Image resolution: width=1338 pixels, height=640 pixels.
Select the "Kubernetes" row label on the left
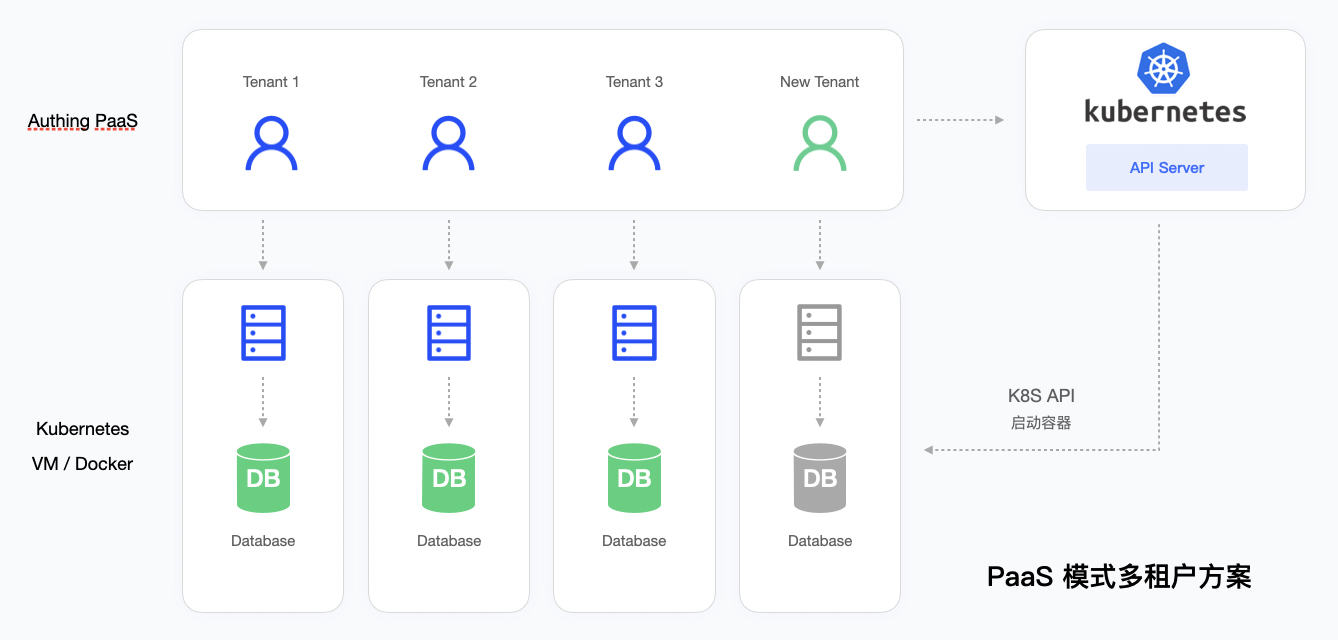coord(83,429)
